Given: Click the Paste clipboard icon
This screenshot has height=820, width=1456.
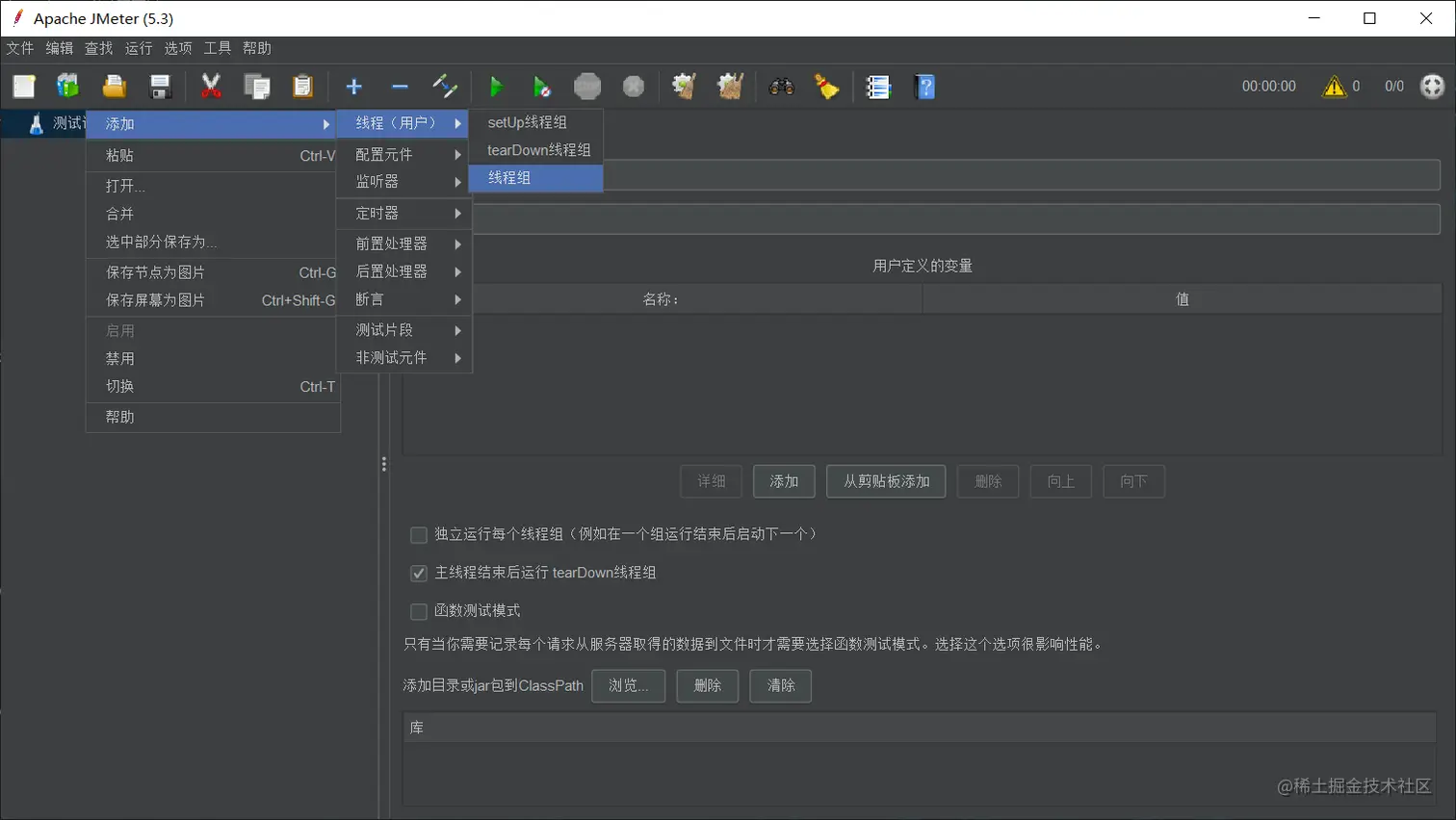Looking at the screenshot, I should click(x=303, y=87).
